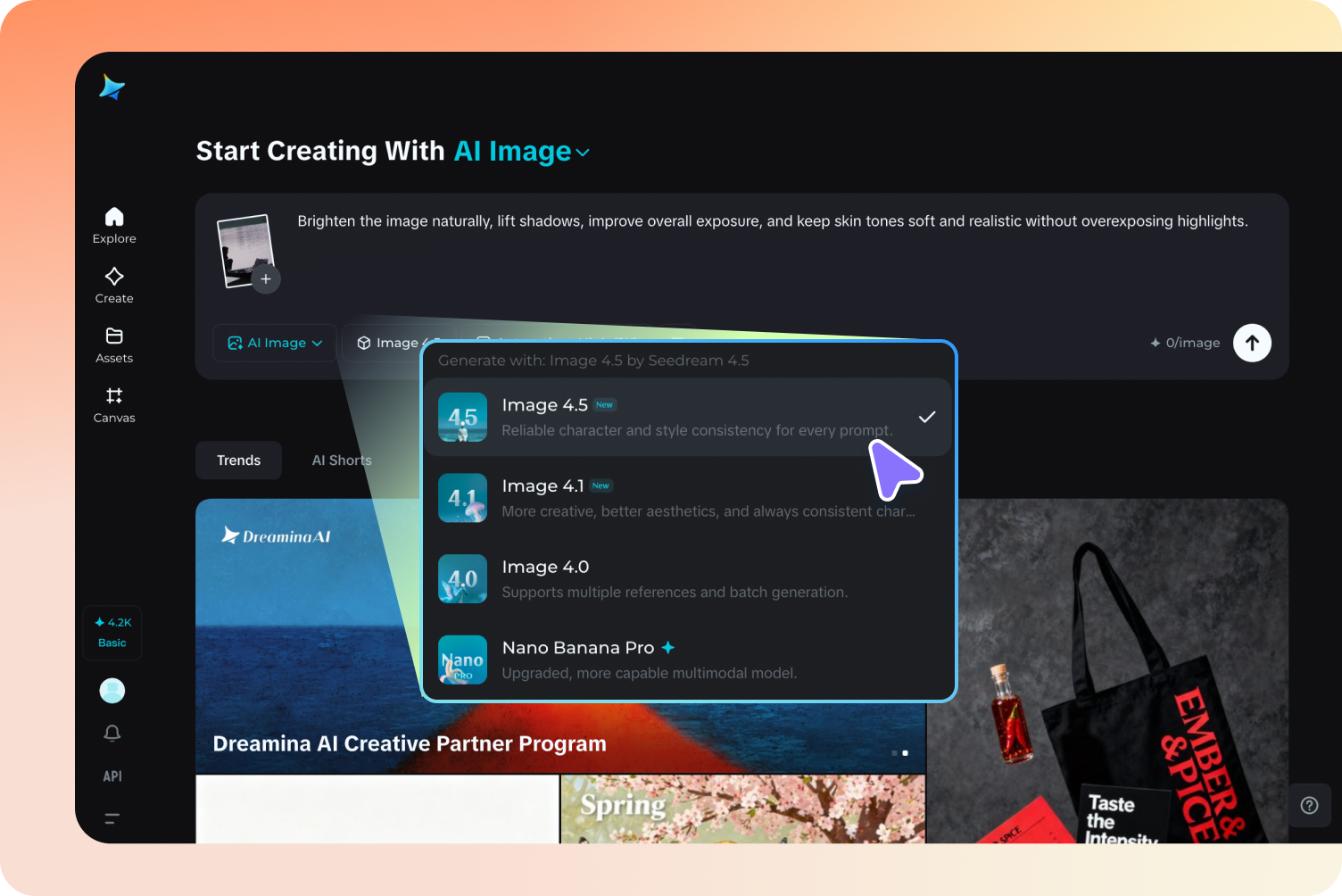Viewport: 1342px width, 896px height.
Task: Open the help question mark icon
Action: (x=1309, y=805)
